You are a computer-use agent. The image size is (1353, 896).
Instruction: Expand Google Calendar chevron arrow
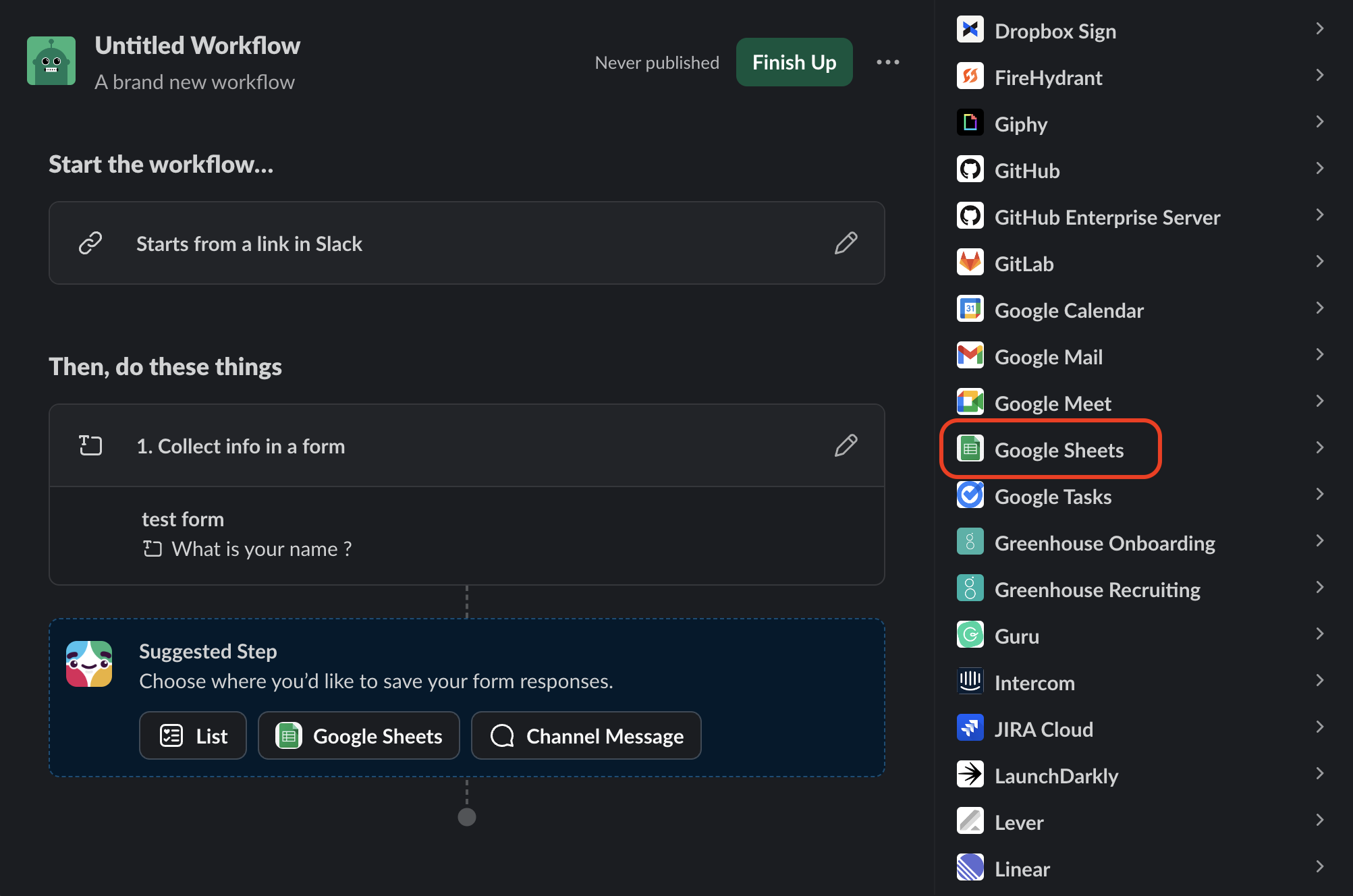(1319, 308)
